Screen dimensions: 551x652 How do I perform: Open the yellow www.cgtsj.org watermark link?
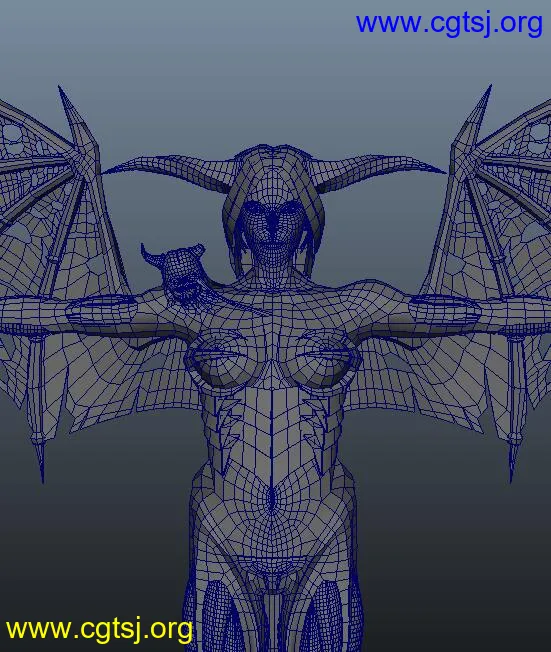click(99, 628)
